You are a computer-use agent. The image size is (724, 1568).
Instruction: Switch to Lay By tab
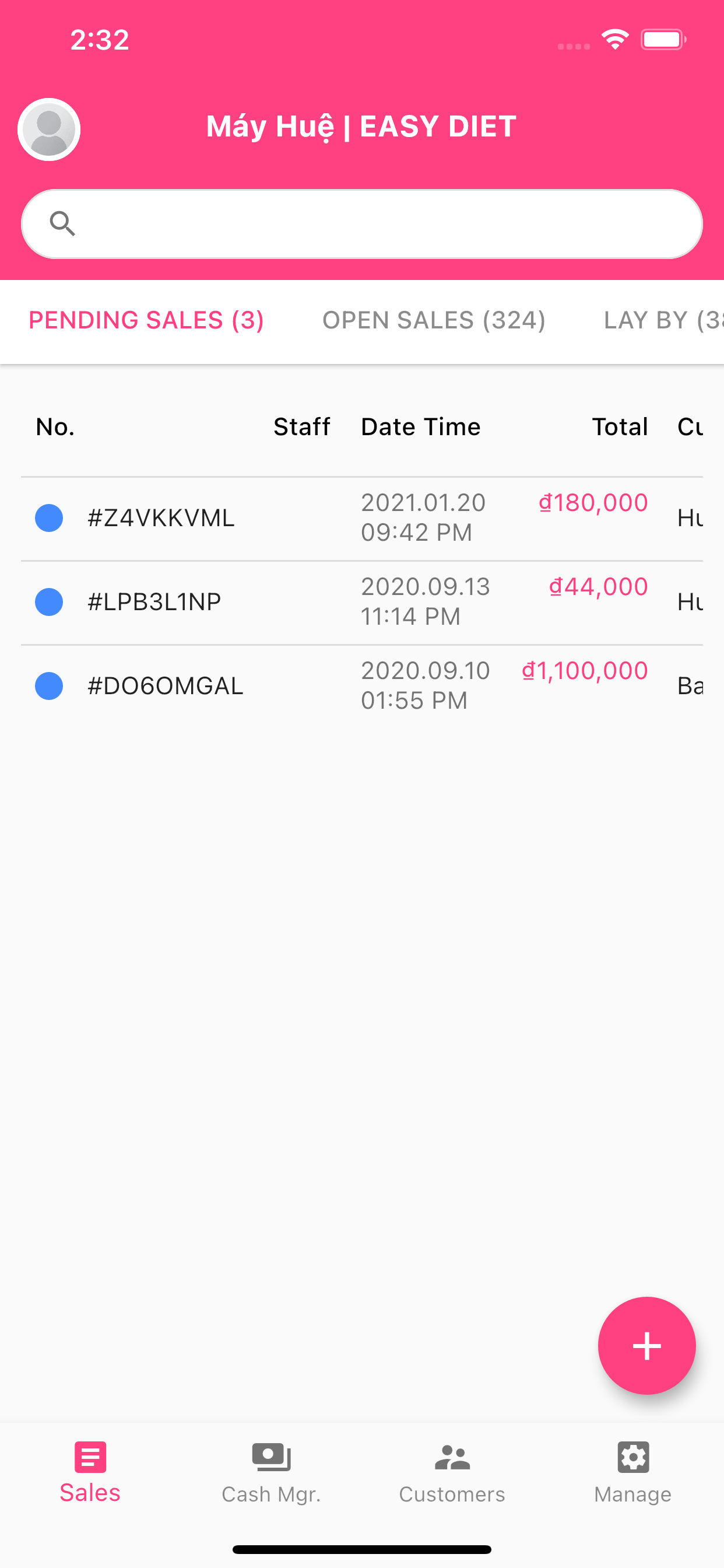click(663, 320)
